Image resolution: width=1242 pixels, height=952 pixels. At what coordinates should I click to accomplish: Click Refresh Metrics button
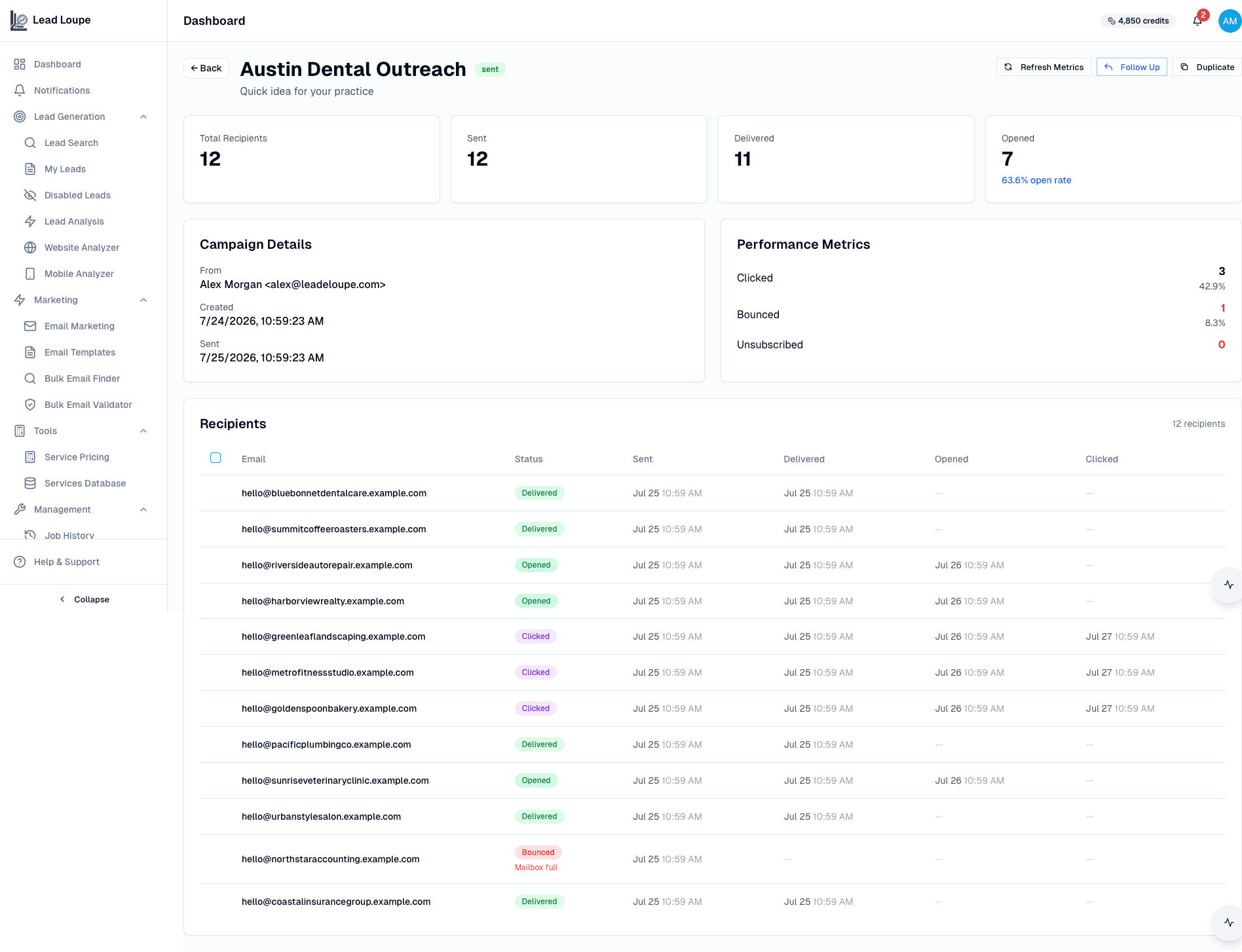(1044, 67)
